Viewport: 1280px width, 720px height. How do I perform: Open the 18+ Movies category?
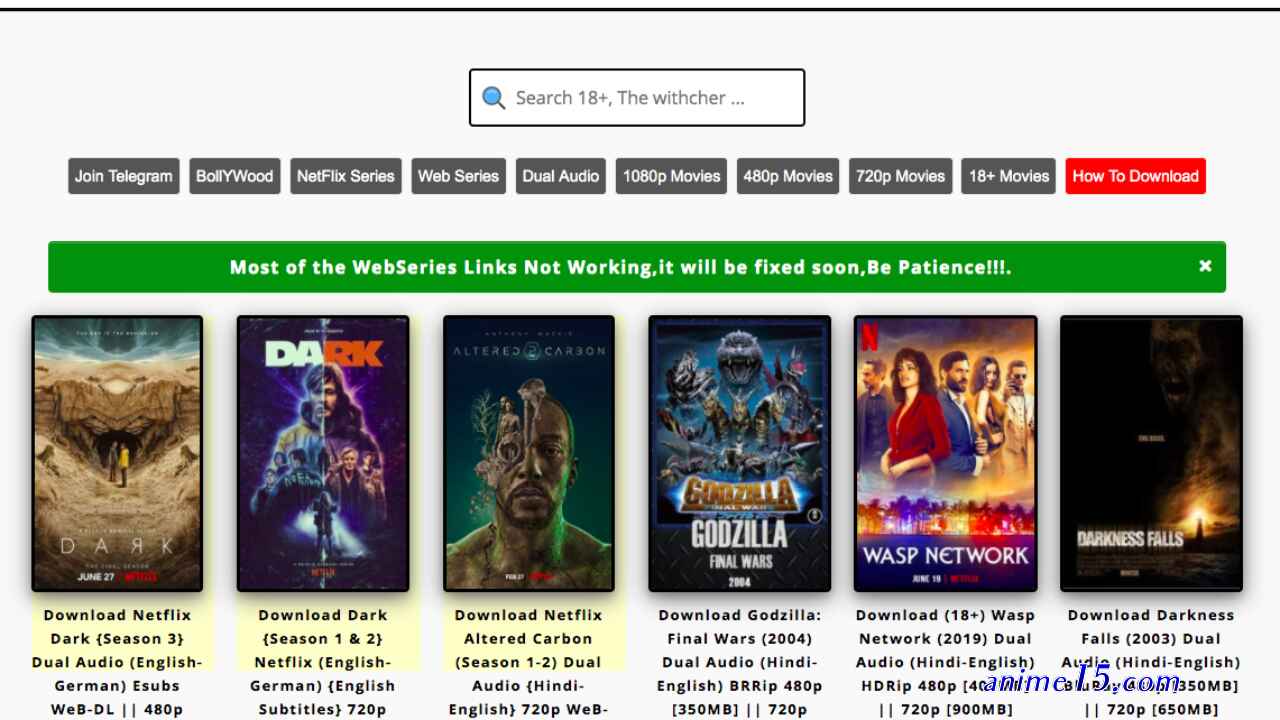1009,176
